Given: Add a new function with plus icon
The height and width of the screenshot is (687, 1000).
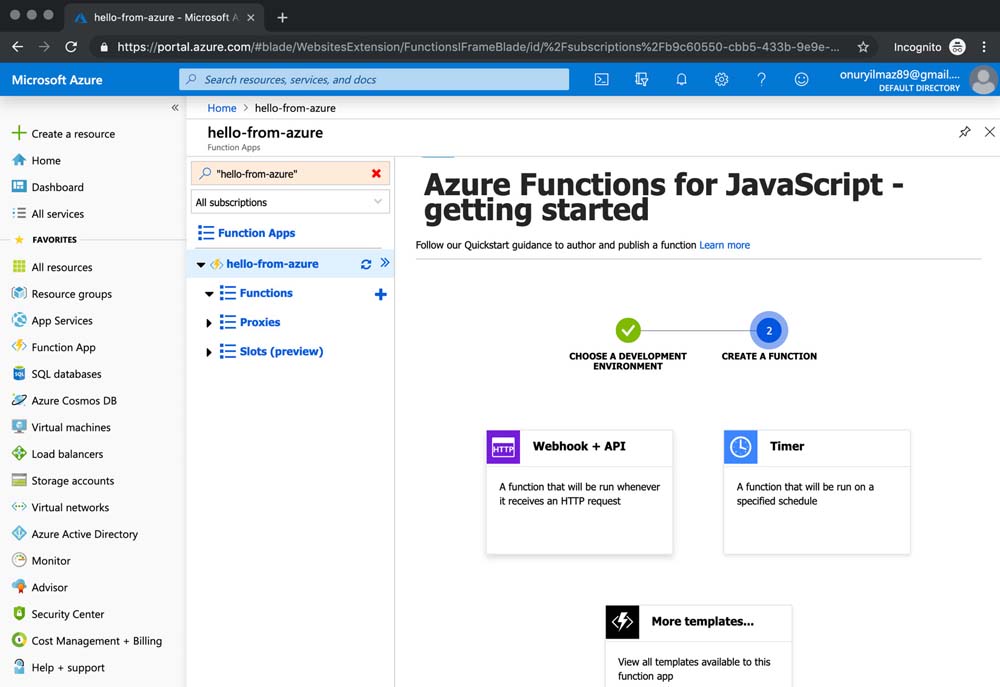Looking at the screenshot, I should pos(380,294).
